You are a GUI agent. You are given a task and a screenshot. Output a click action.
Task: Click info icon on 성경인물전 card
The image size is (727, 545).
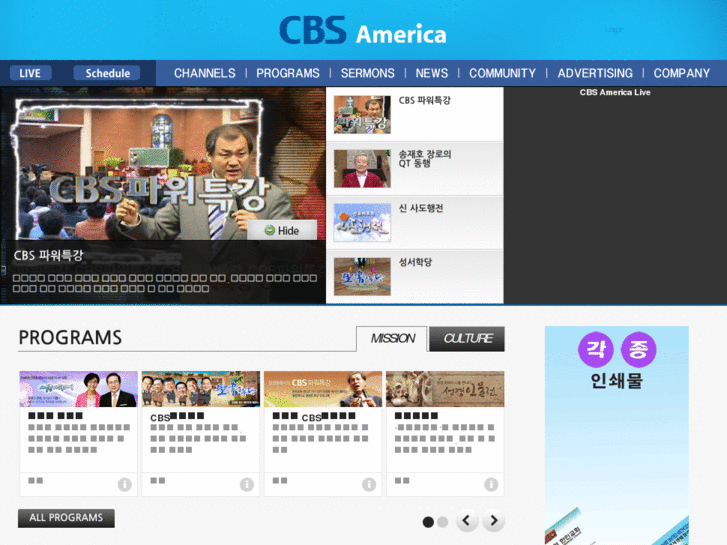point(491,484)
